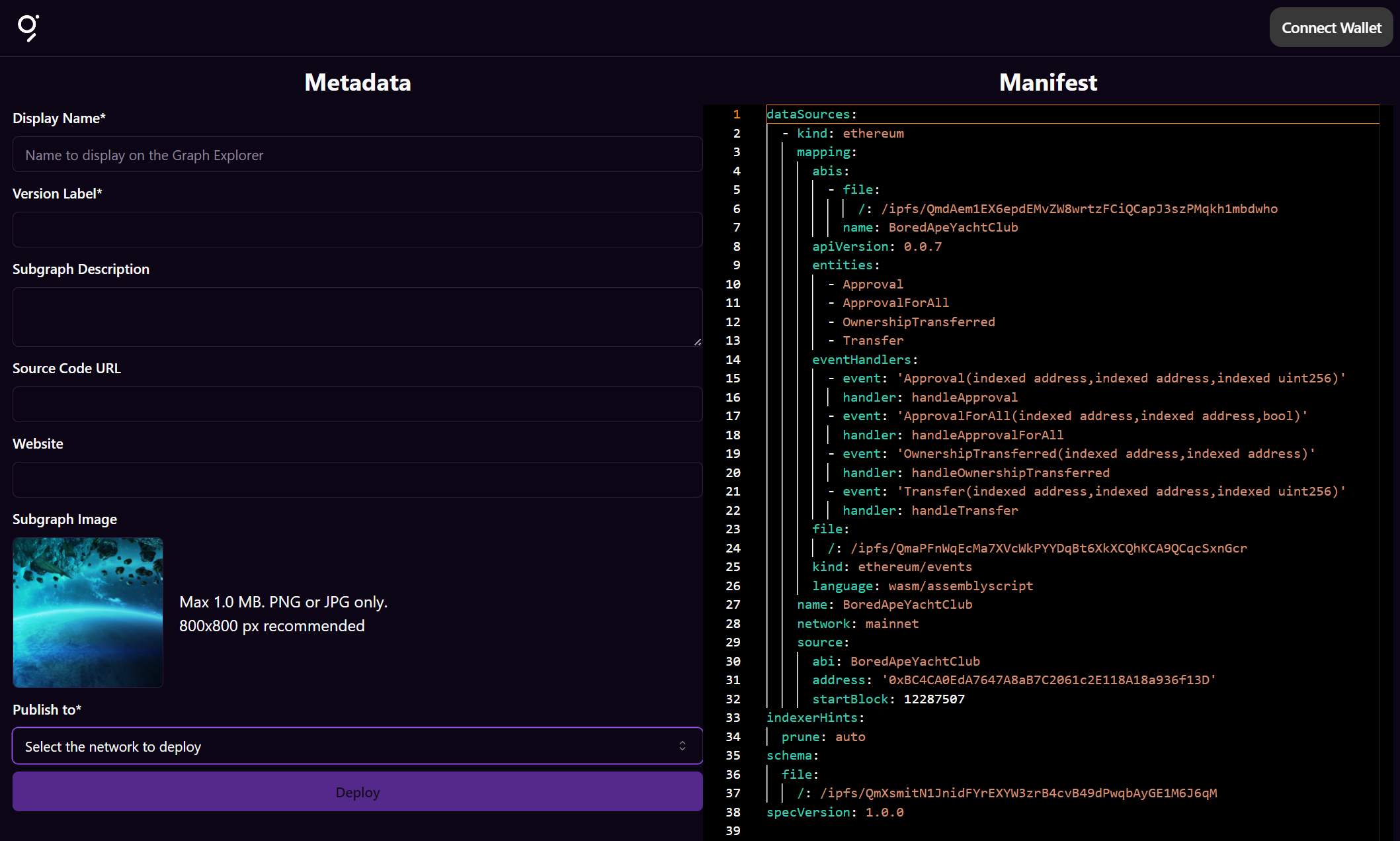Click the Source Code URL field
Viewport: 1400px width, 841px height.
(357, 405)
